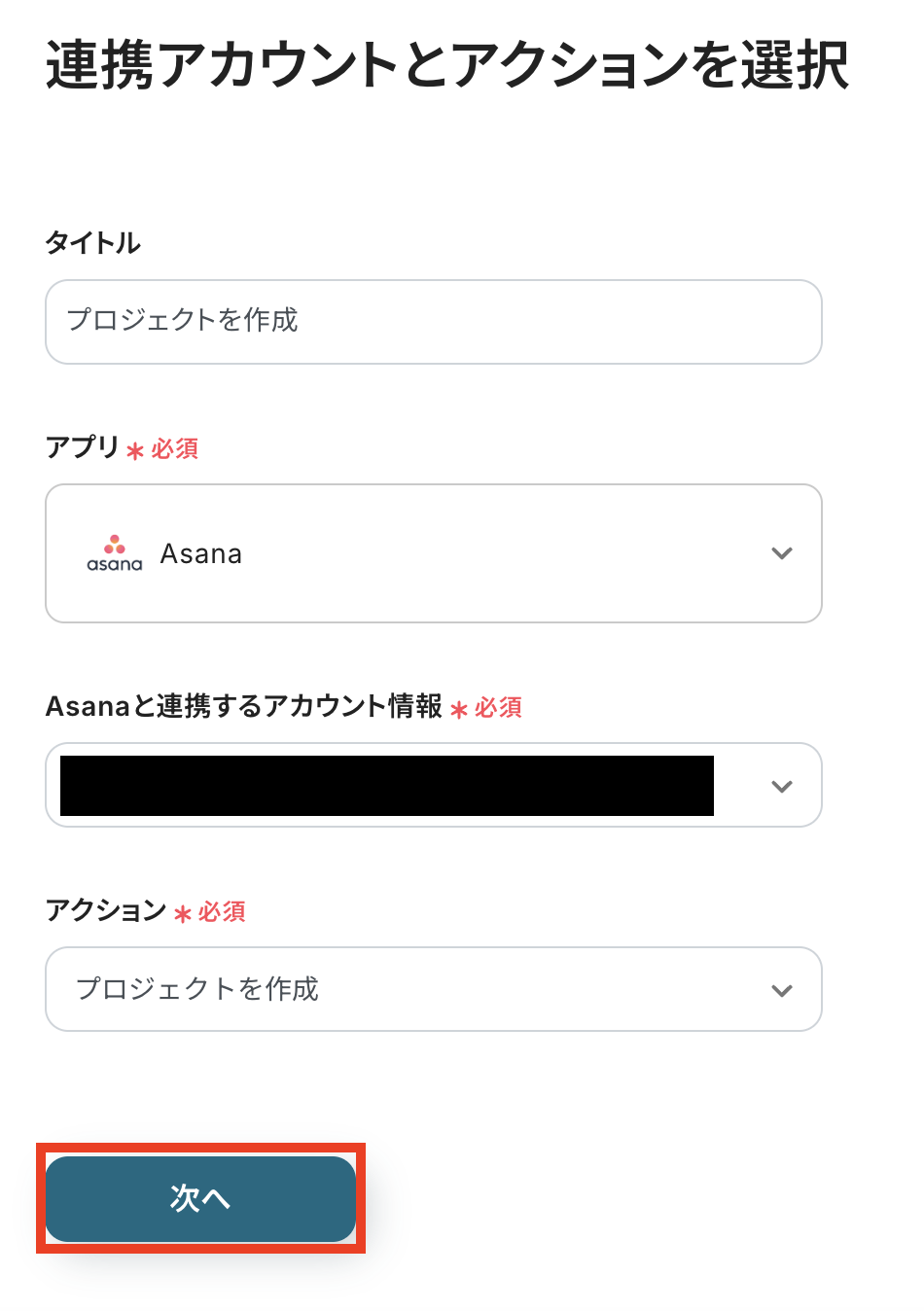
Task: Click the chevron arrow in the Asana app field
Action: pos(782,553)
